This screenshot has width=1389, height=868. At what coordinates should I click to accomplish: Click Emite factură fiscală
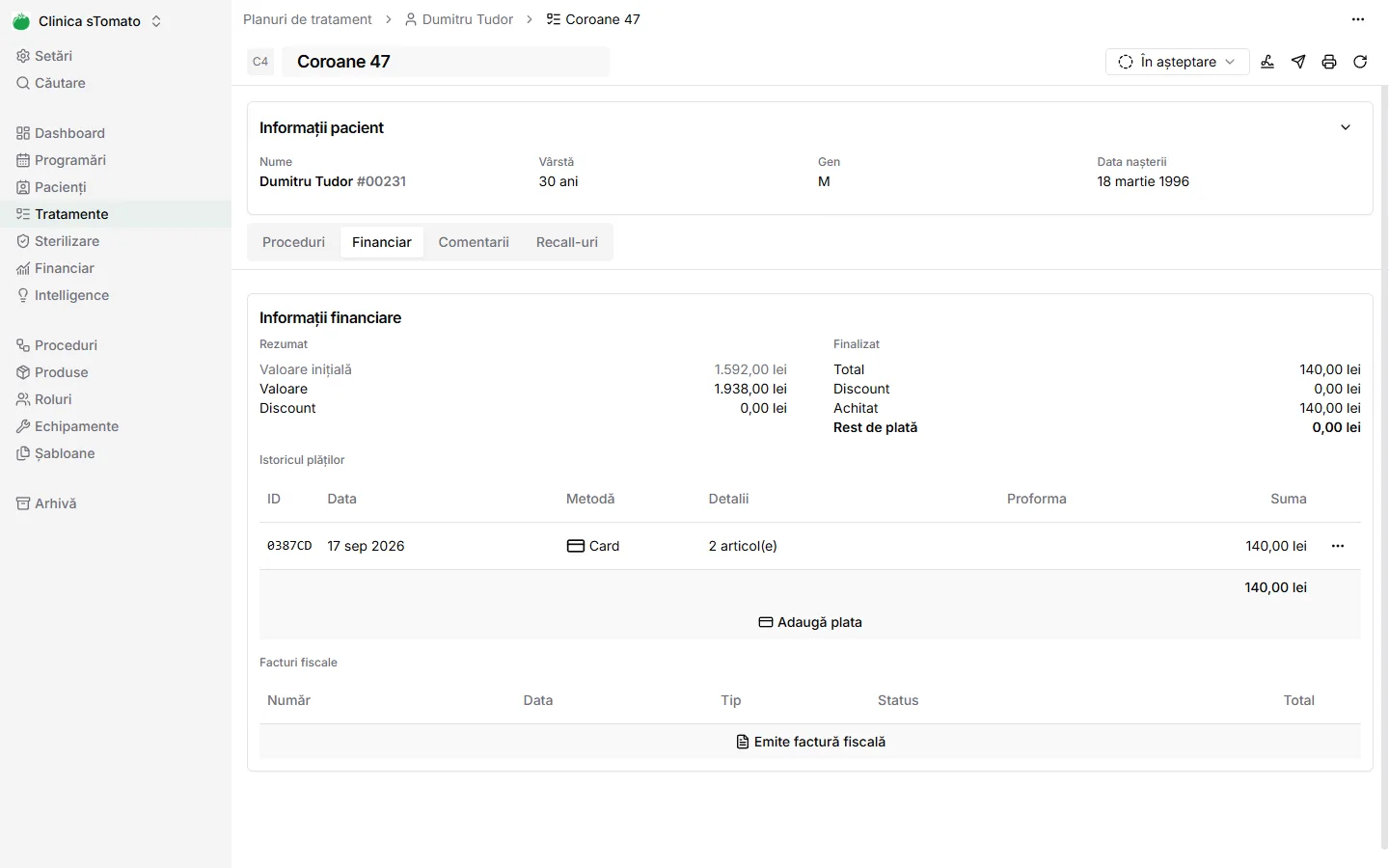810,742
